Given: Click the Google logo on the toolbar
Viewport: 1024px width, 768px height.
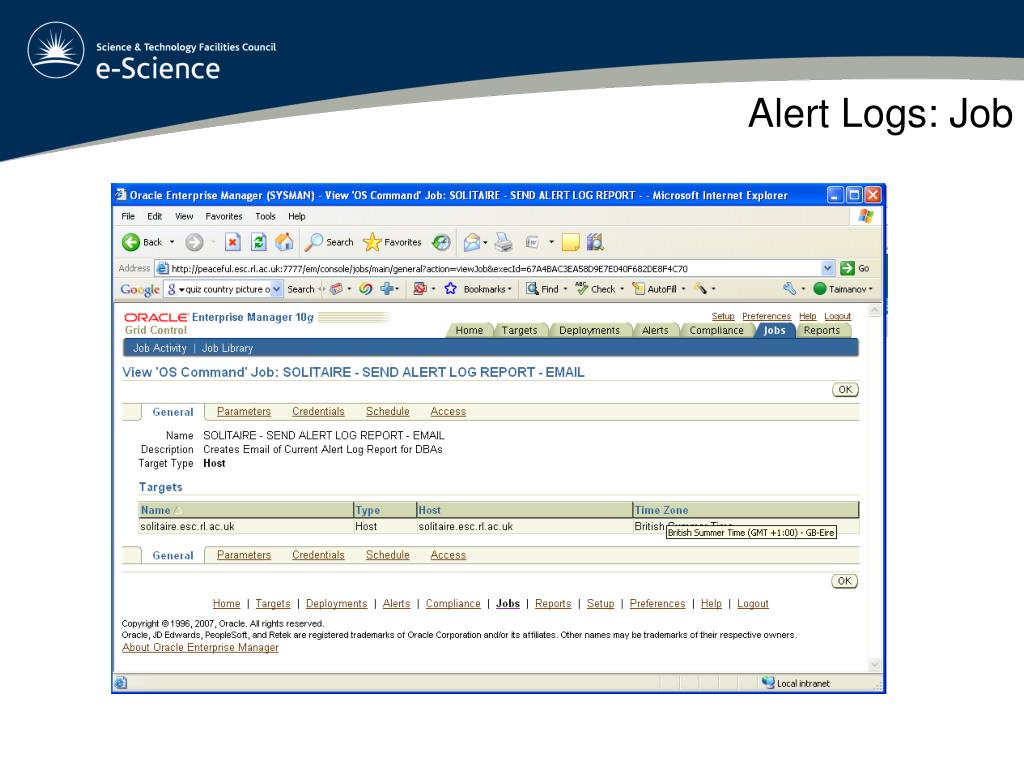Looking at the screenshot, I should (x=140, y=289).
